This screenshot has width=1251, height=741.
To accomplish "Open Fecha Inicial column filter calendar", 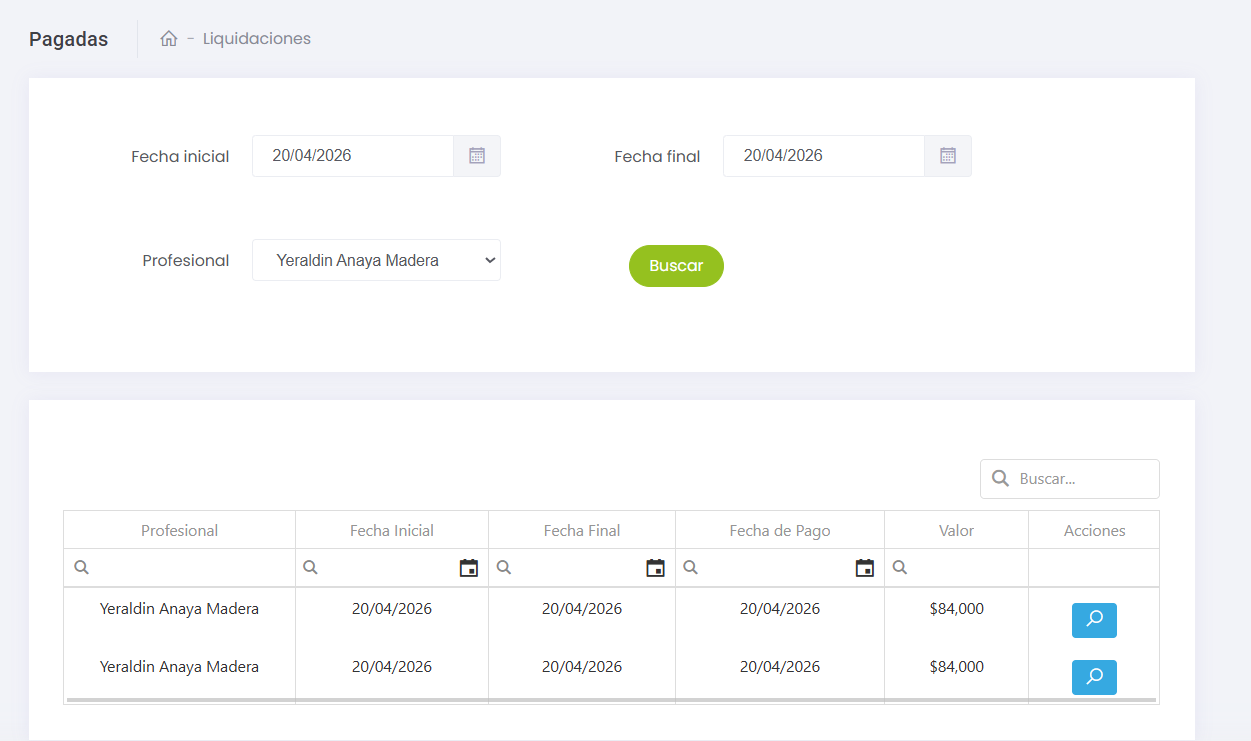I will (468, 568).
